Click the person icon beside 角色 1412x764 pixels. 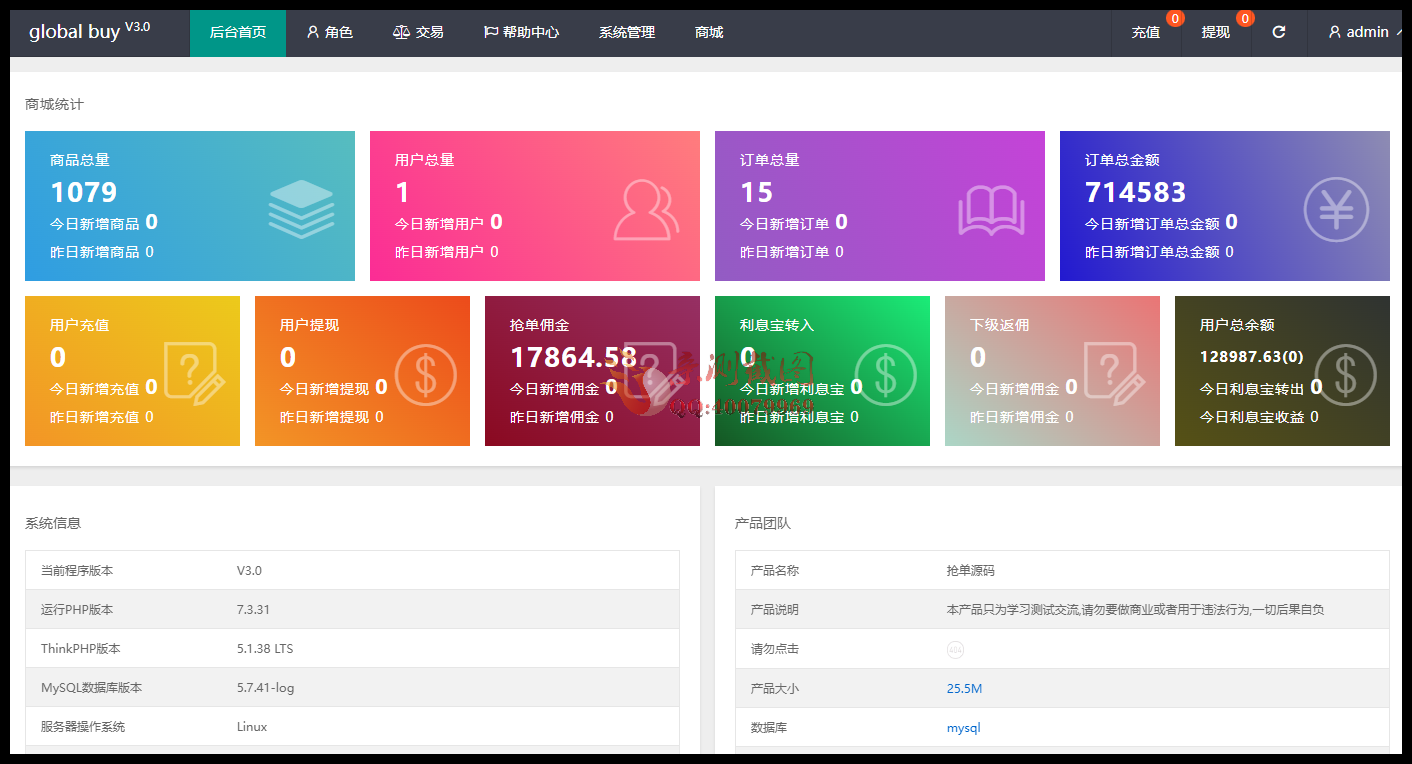click(313, 32)
